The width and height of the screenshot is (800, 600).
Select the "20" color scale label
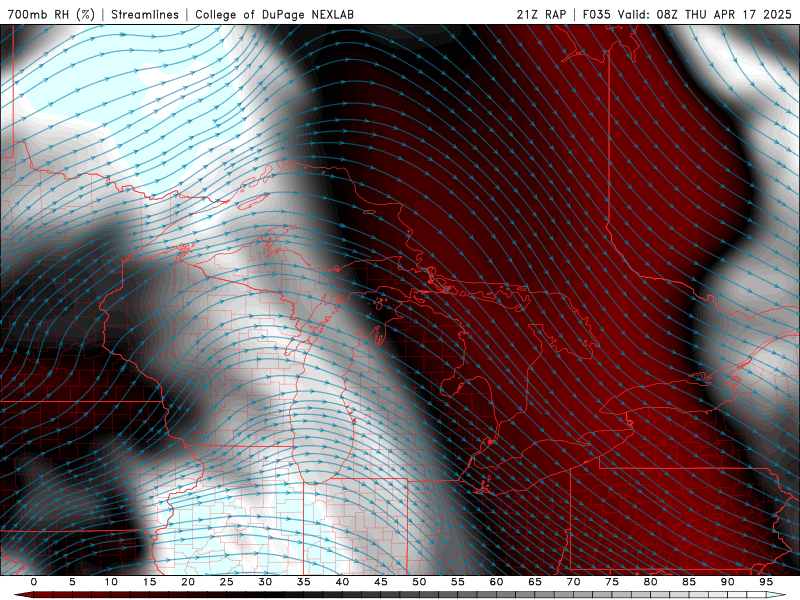[x=188, y=582]
